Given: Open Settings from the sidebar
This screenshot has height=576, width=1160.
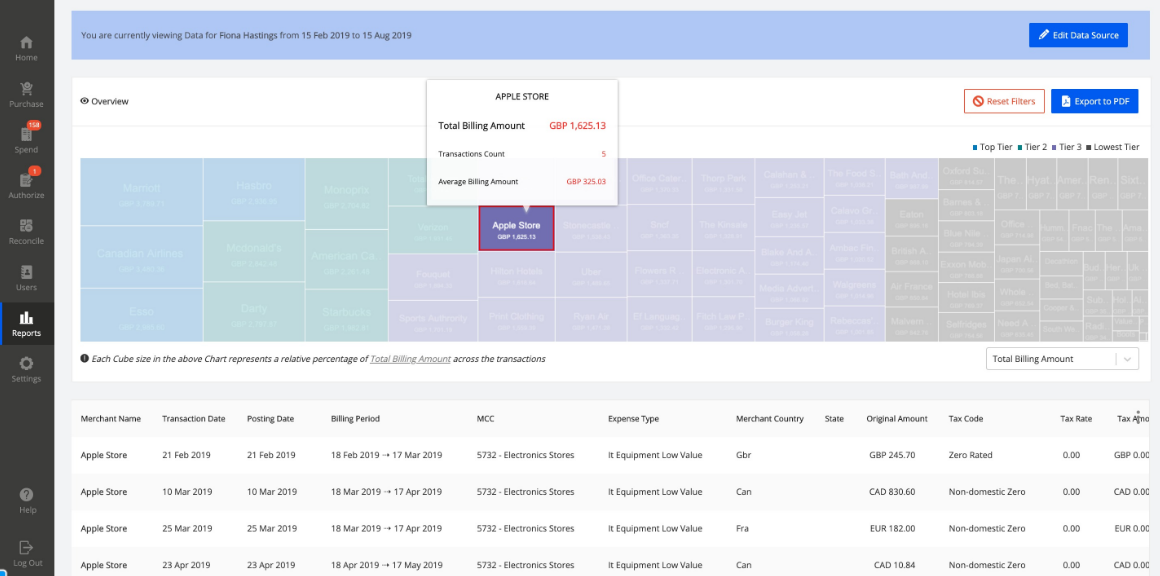Looking at the screenshot, I should (x=27, y=370).
